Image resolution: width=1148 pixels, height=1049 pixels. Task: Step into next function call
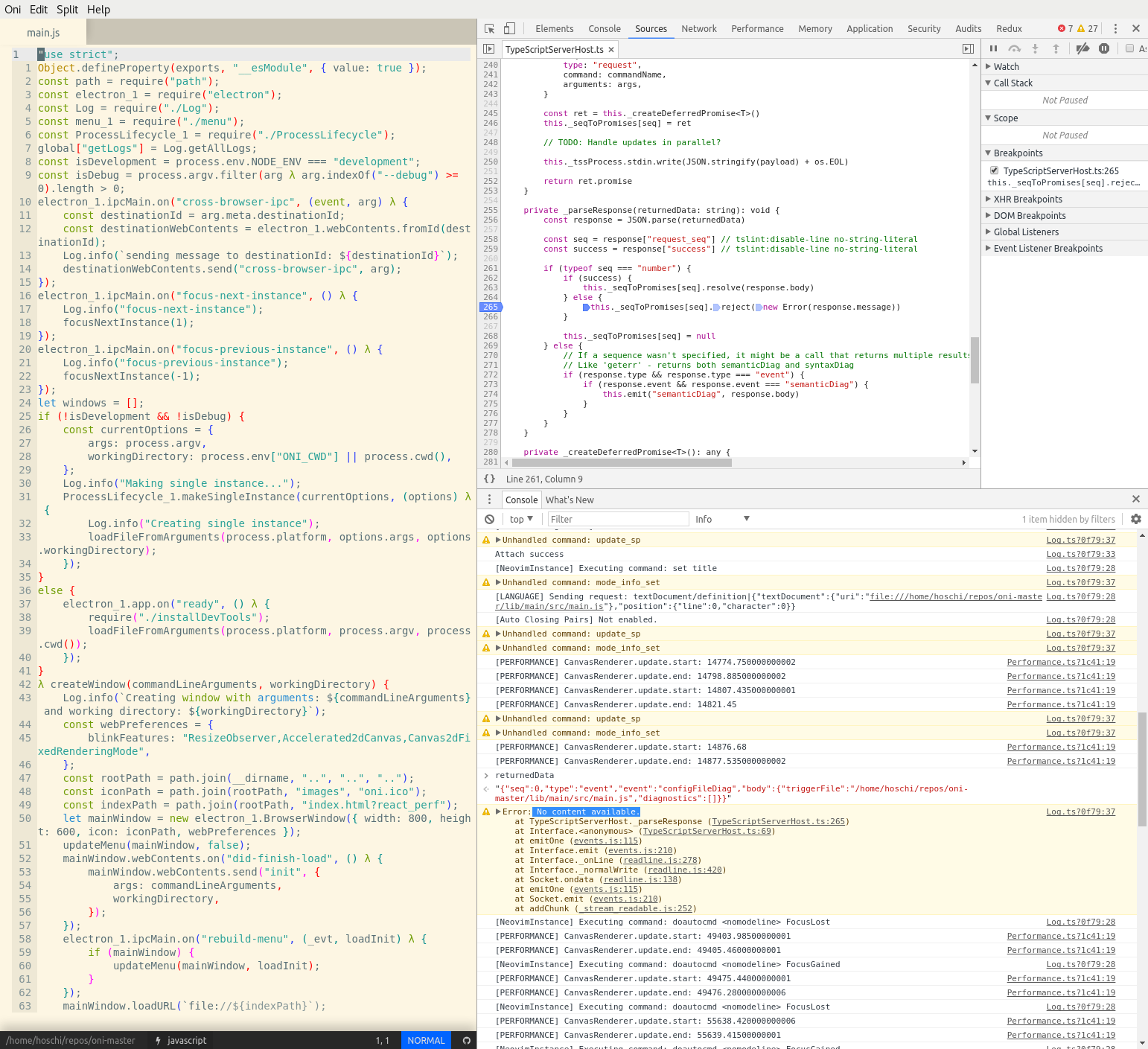point(1035,48)
